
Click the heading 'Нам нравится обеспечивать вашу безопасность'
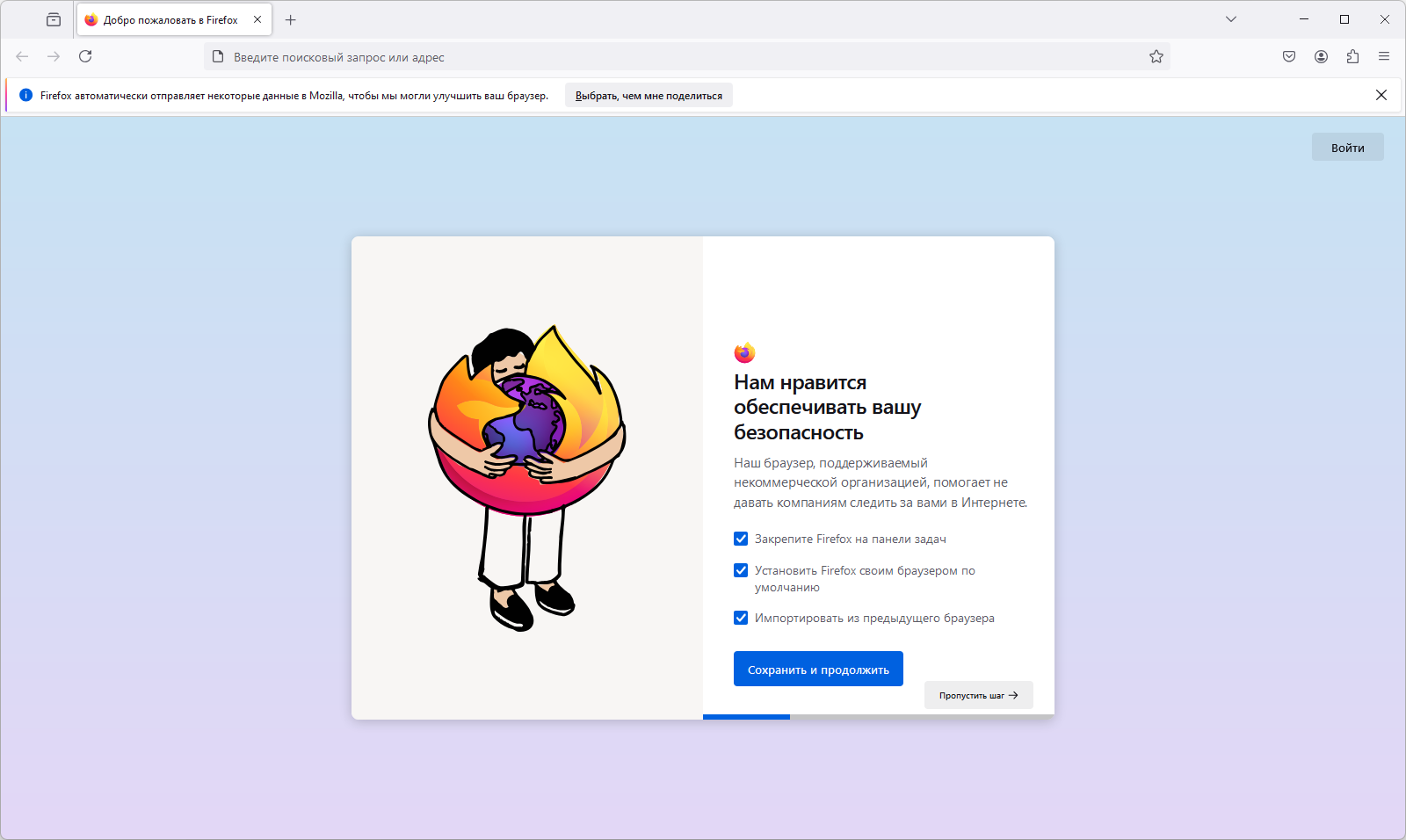point(828,407)
